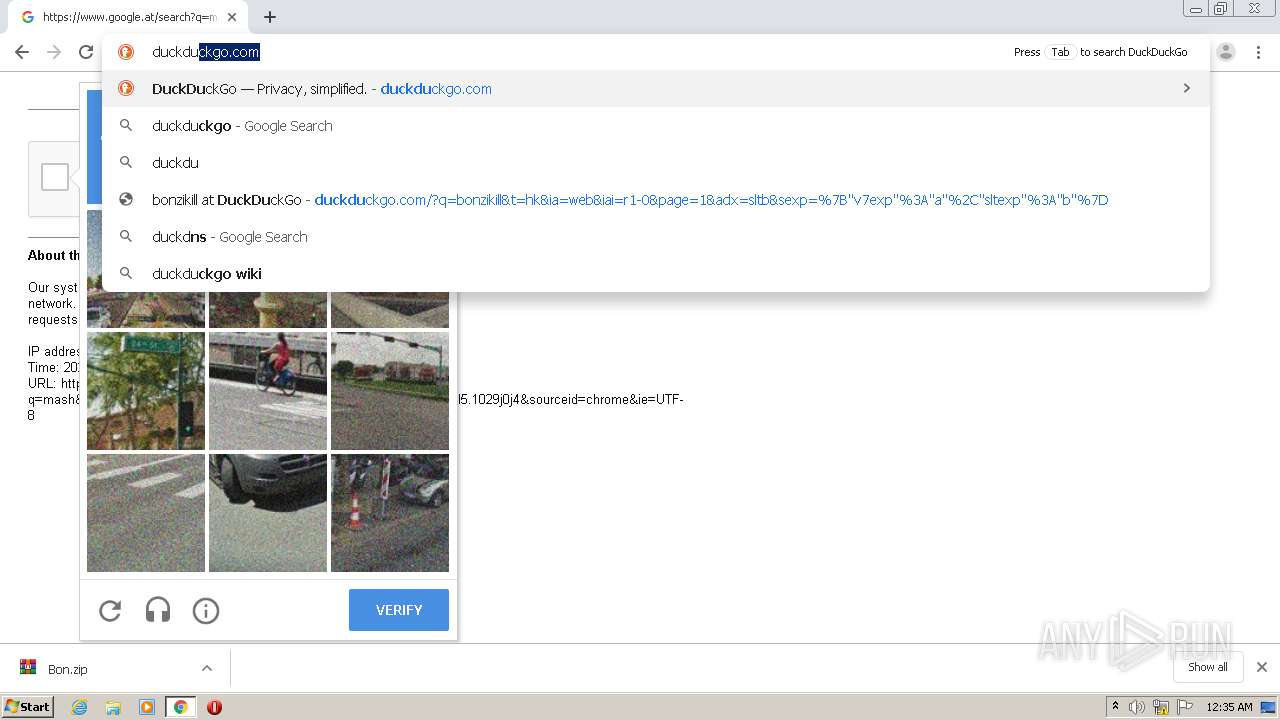Select captcha tile with cyclist in red
The width and height of the screenshot is (1280, 720).
point(268,391)
